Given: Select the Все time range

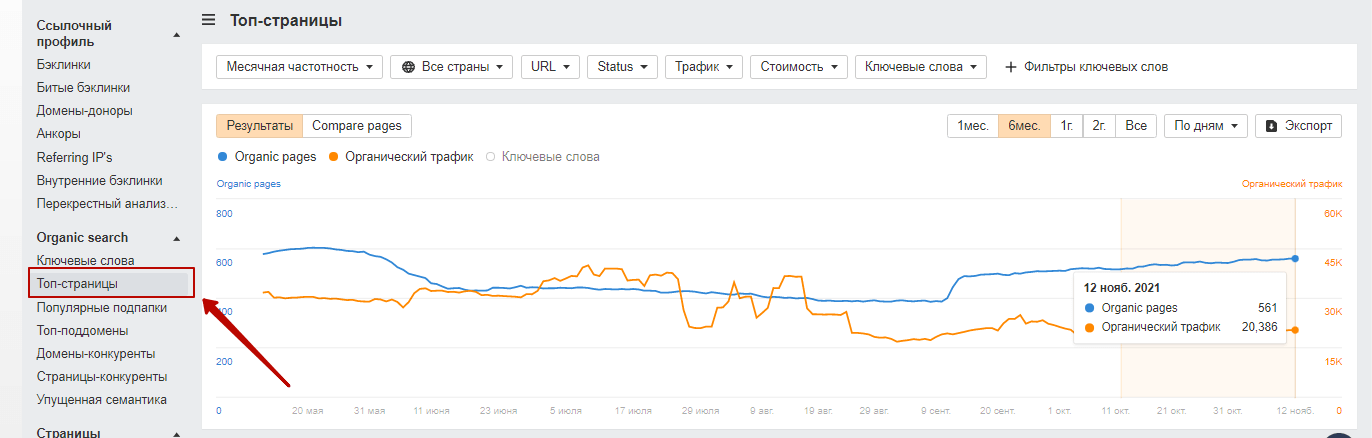Looking at the screenshot, I should tap(1136, 126).
